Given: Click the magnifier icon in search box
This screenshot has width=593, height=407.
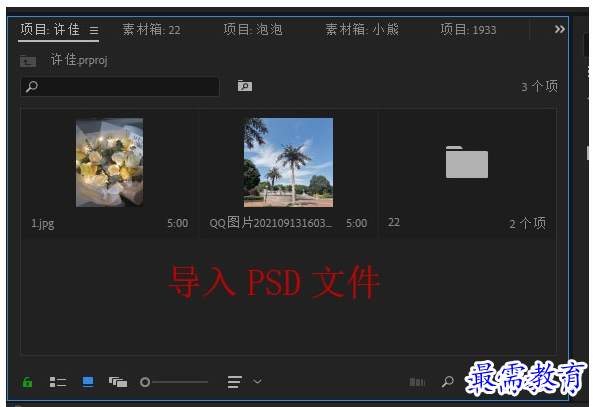Looking at the screenshot, I should point(32,87).
